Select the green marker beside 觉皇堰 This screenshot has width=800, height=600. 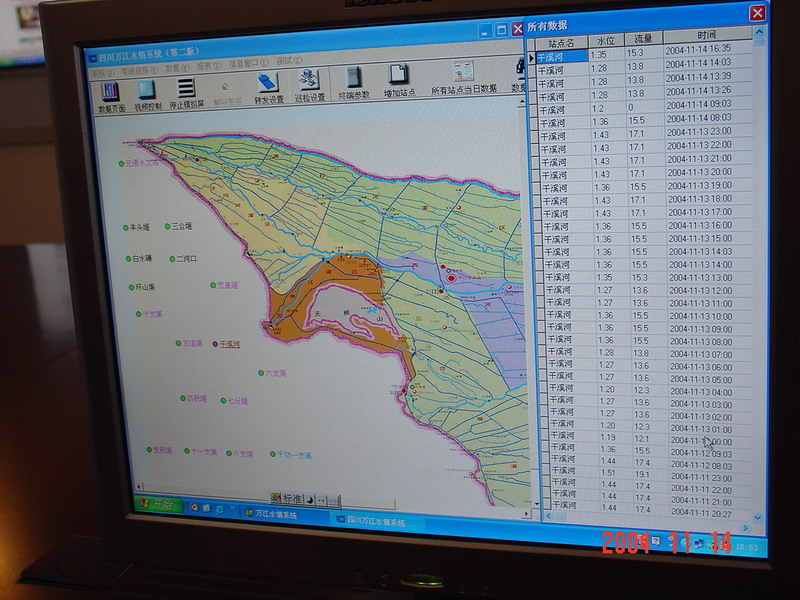213,285
